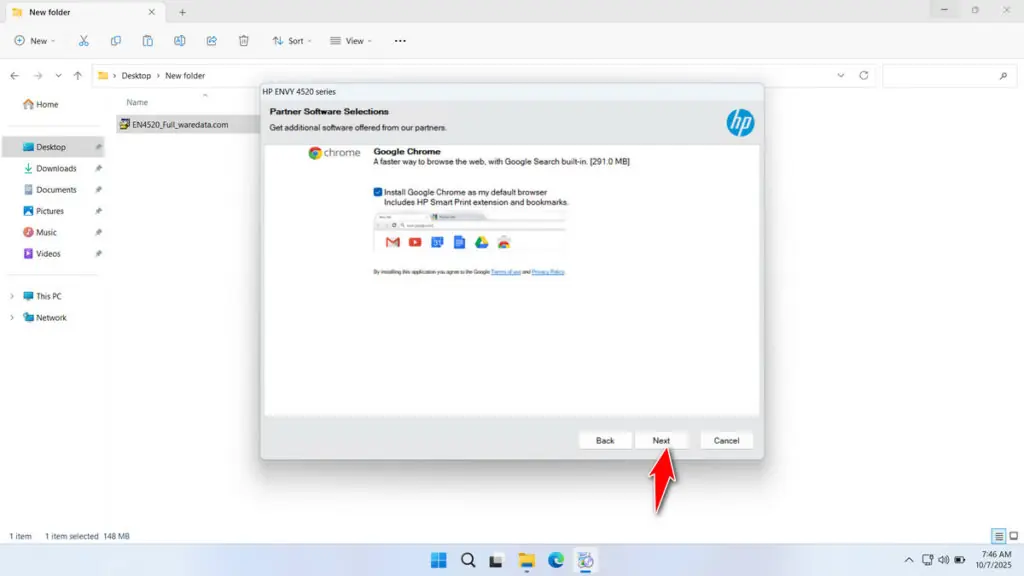Click the Cut scissors icon in toolbar
The image size is (1024, 576).
tap(84, 41)
